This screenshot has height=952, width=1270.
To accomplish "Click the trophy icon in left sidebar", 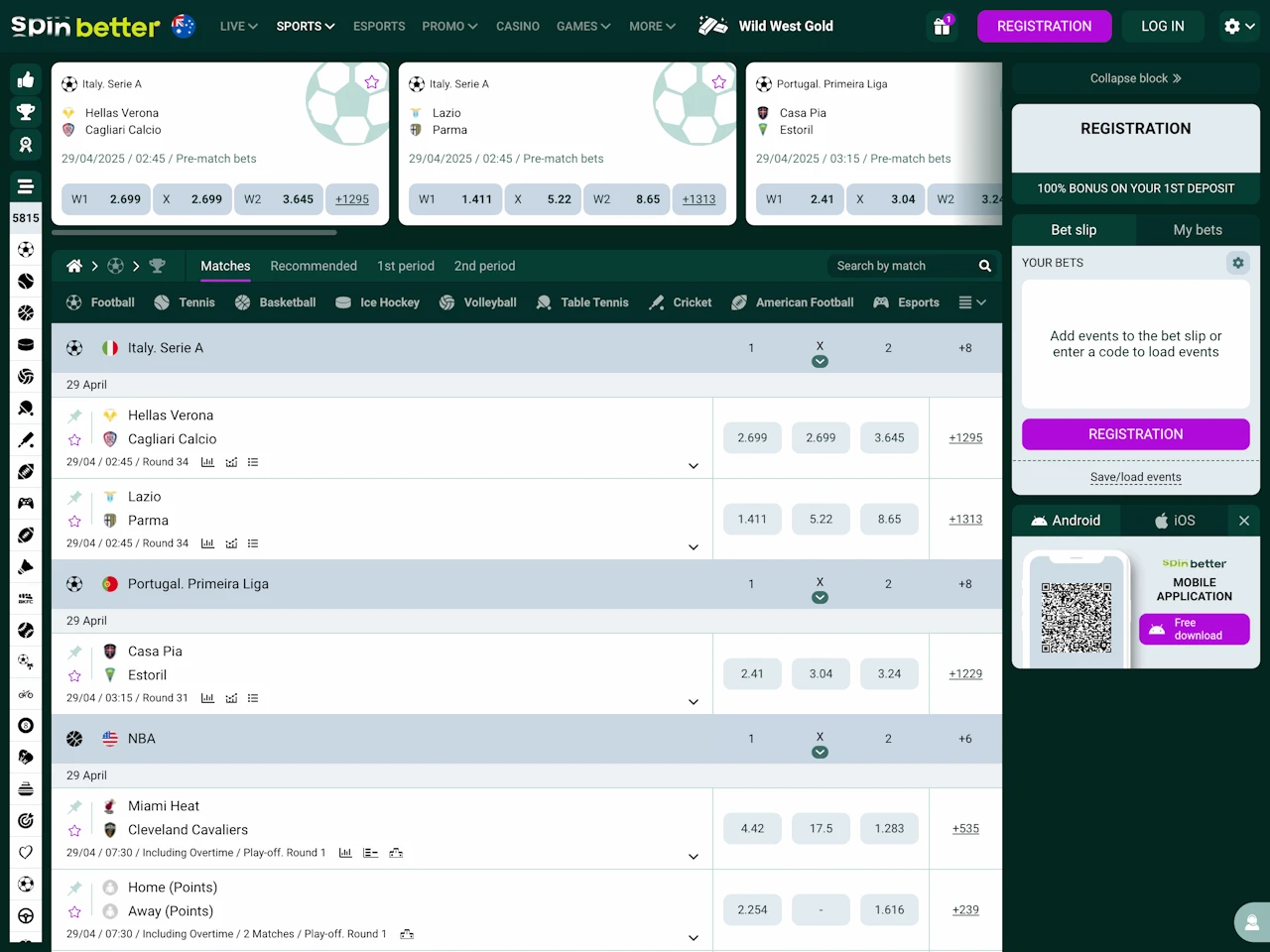I will [x=26, y=112].
